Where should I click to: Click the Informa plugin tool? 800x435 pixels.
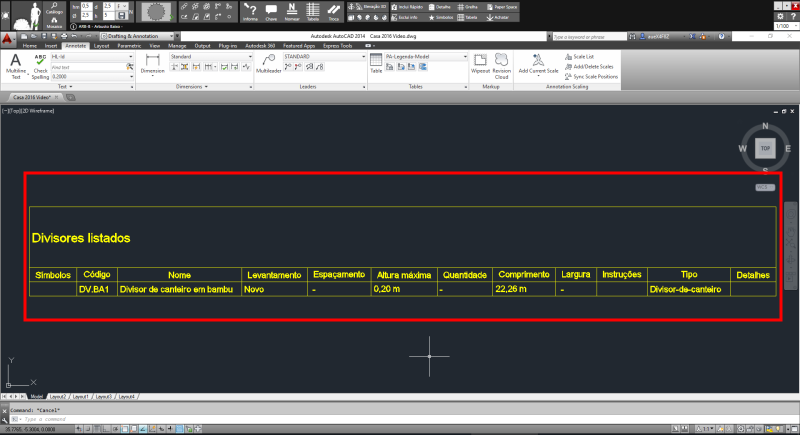pyautogui.click(x=250, y=12)
